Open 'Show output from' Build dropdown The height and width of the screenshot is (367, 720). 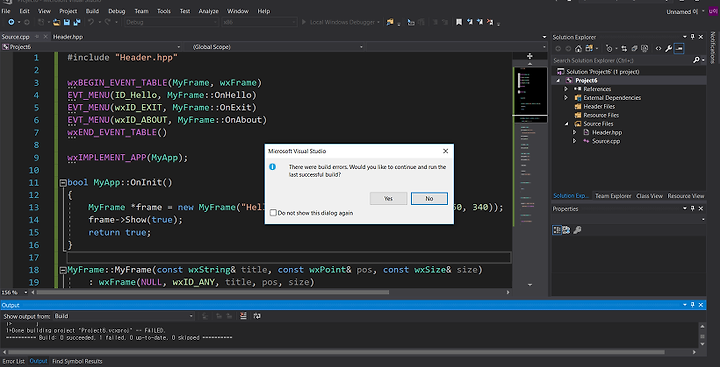point(124,316)
